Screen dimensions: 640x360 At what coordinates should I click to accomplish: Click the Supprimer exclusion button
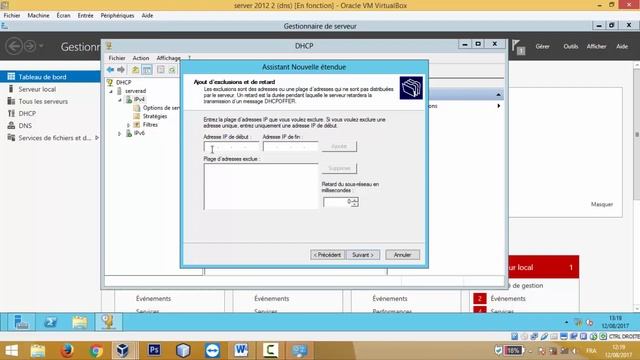click(x=339, y=168)
